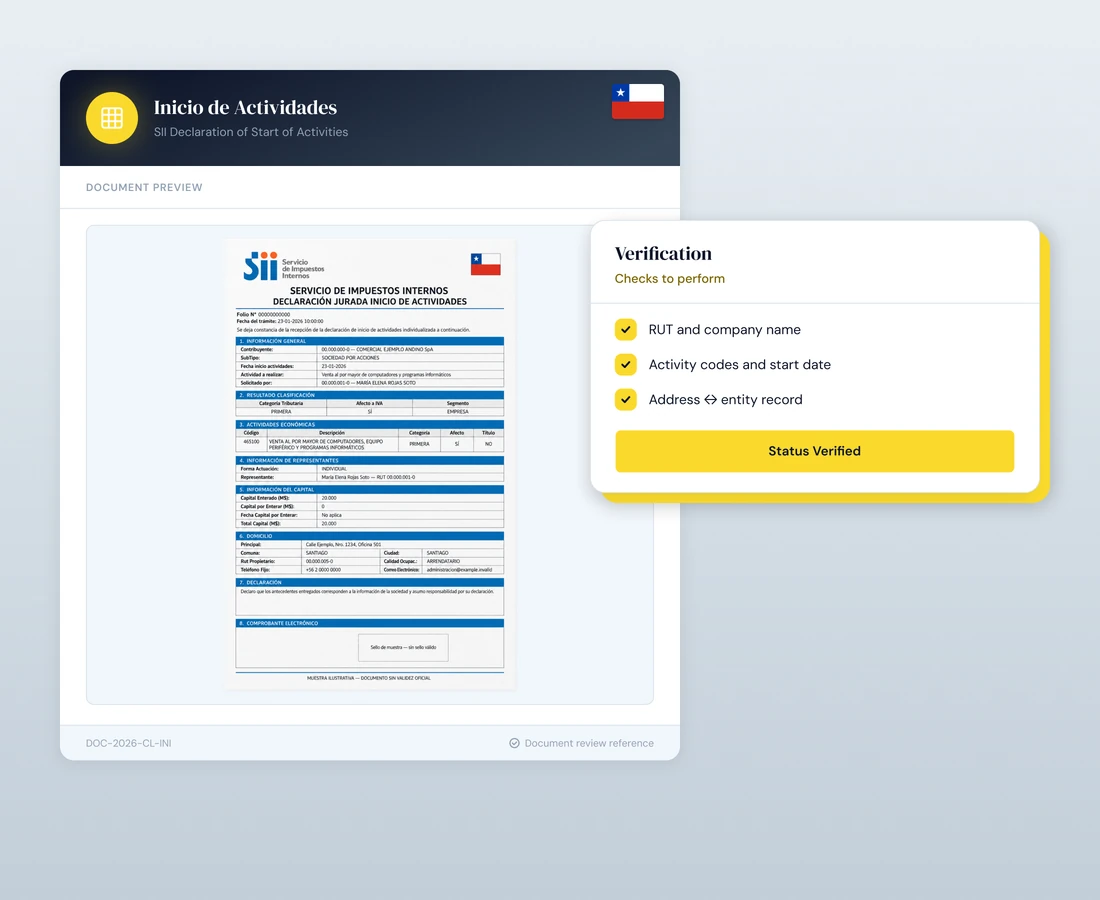Viewport: 1100px width, 900px height.
Task: Click the DOCUMENT PREVIEW label
Action: coord(144,187)
